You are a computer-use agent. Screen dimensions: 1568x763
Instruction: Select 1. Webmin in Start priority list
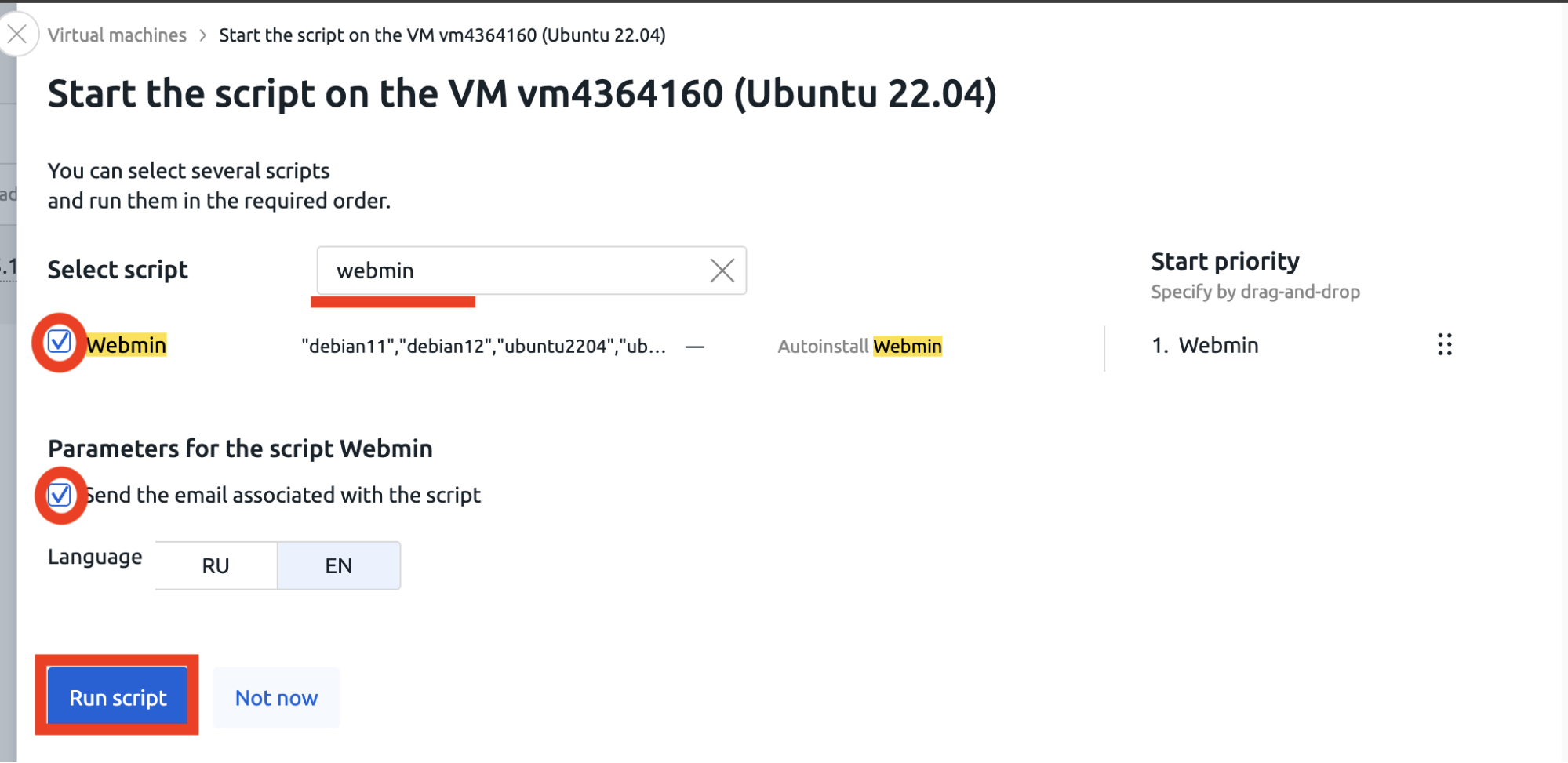1205,345
